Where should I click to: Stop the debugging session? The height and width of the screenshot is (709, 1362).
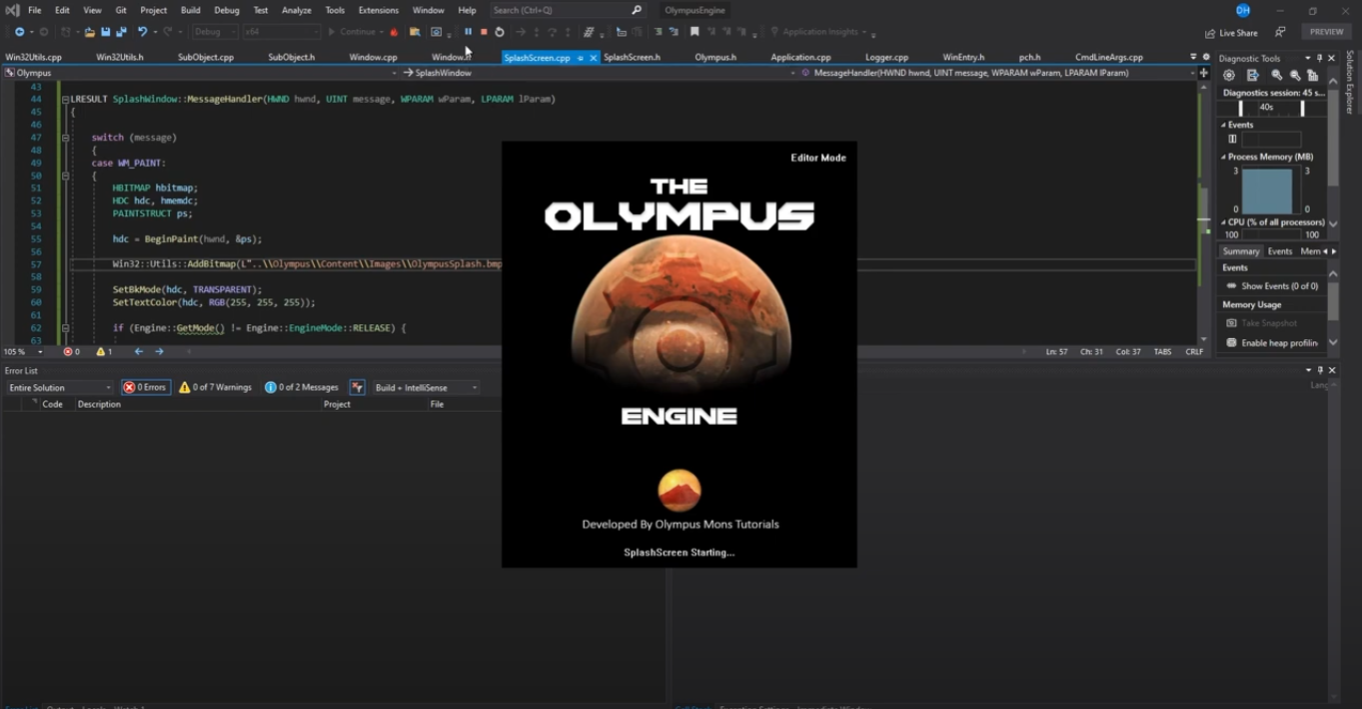pyautogui.click(x=485, y=31)
